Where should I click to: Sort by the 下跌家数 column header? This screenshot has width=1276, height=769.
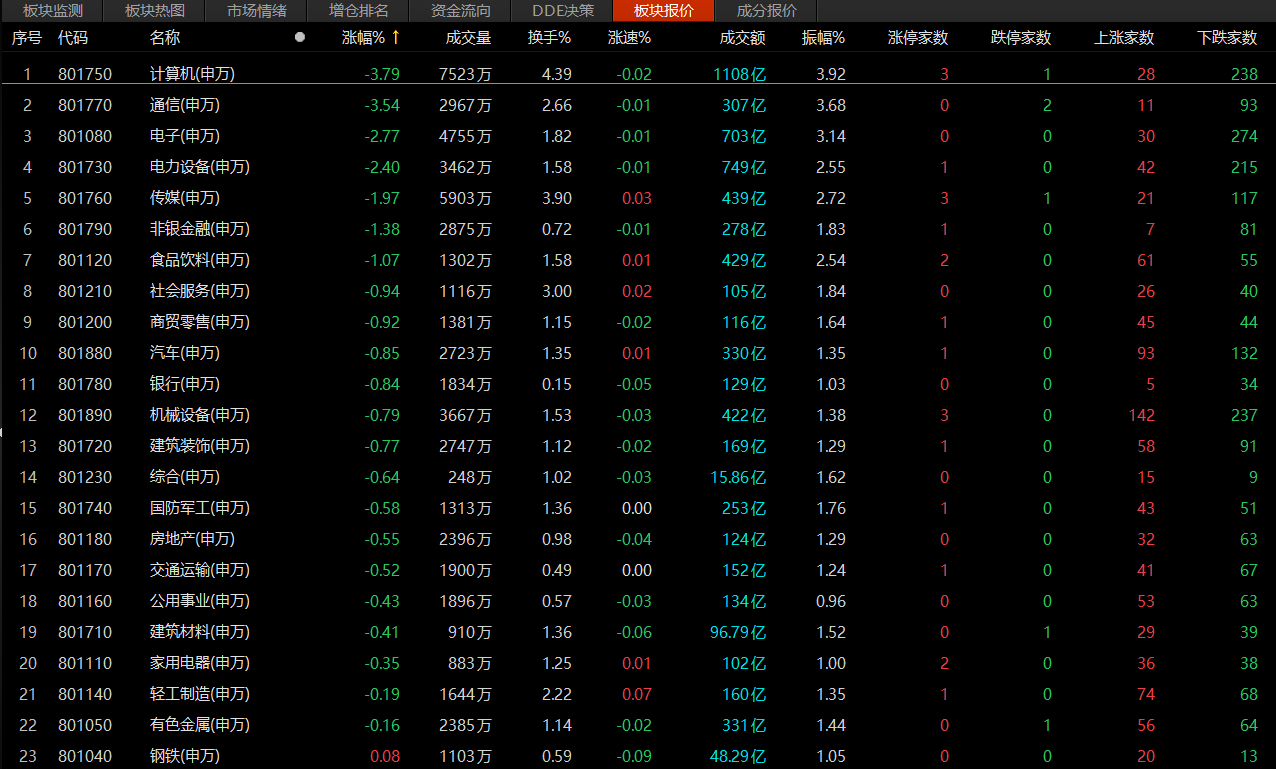click(1228, 37)
